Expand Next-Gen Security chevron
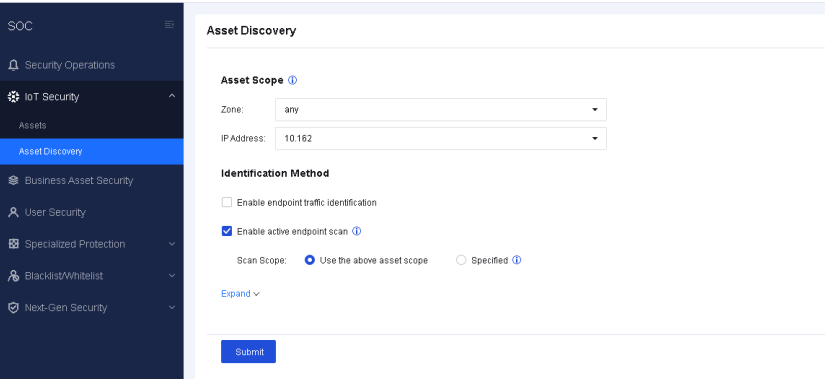 tap(172, 307)
